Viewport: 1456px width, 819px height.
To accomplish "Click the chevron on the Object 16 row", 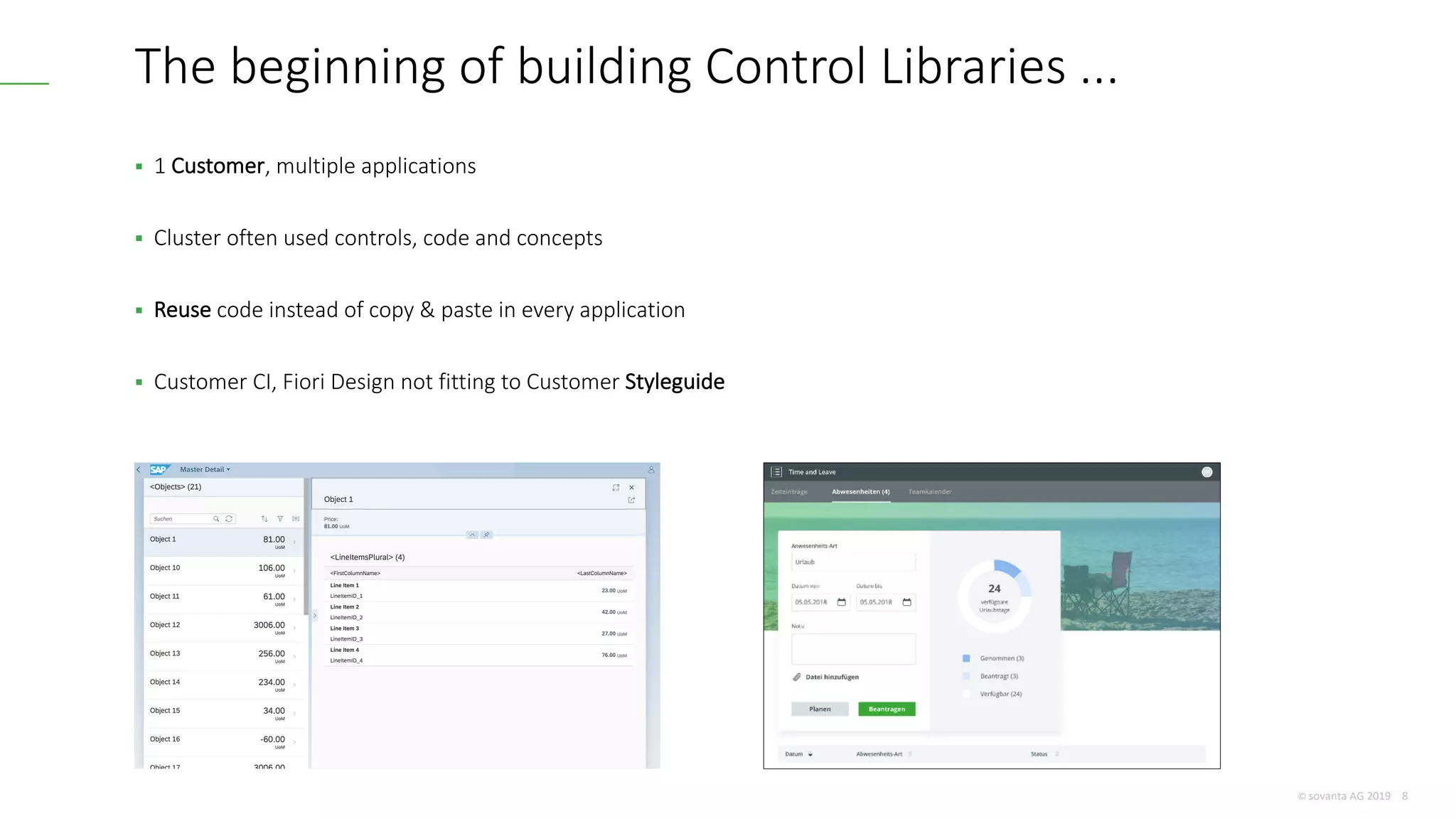I will [294, 742].
